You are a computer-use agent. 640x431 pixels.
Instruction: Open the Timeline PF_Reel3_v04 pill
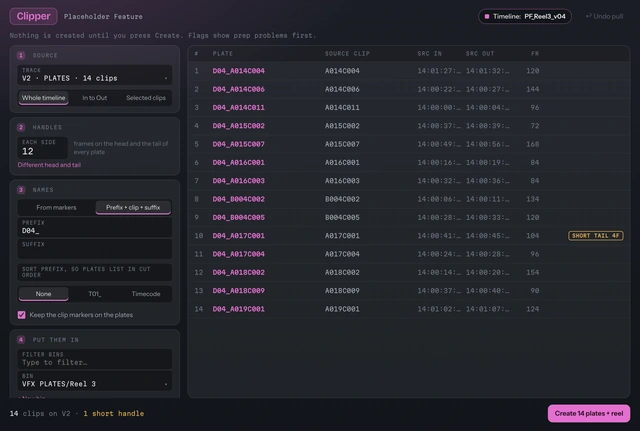[524, 16]
